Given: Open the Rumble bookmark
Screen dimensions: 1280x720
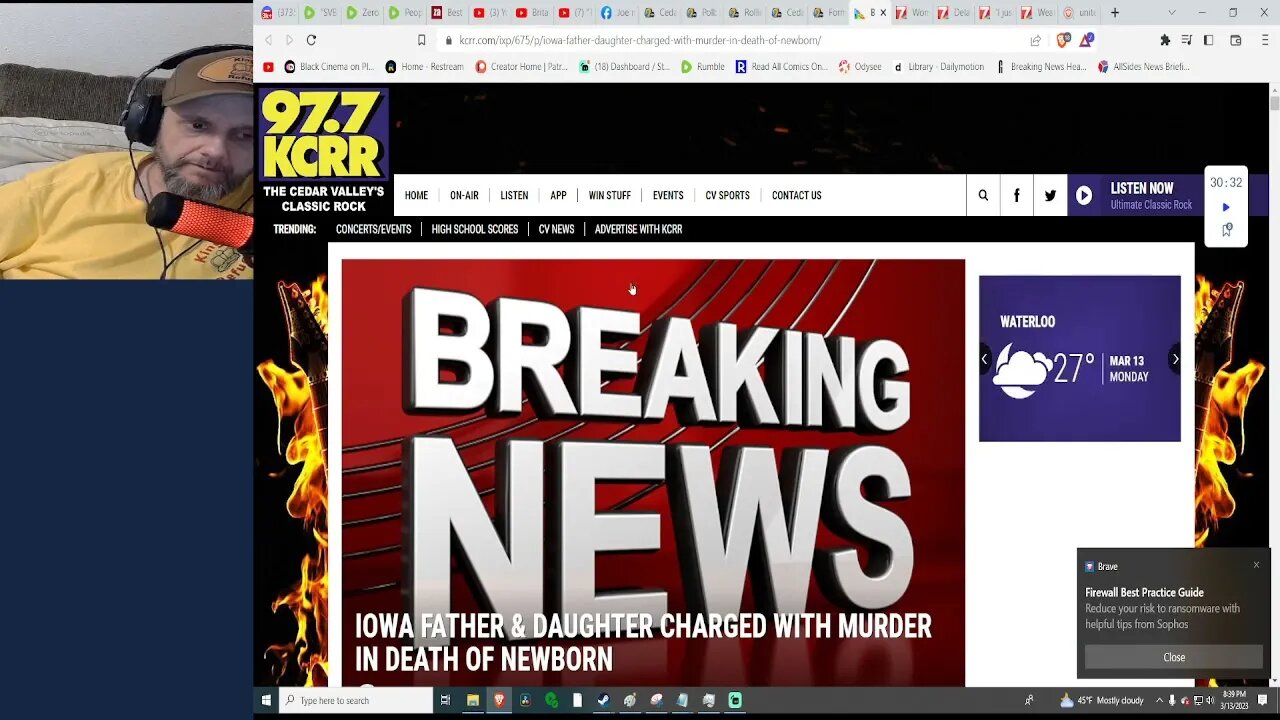Looking at the screenshot, I should pos(703,67).
